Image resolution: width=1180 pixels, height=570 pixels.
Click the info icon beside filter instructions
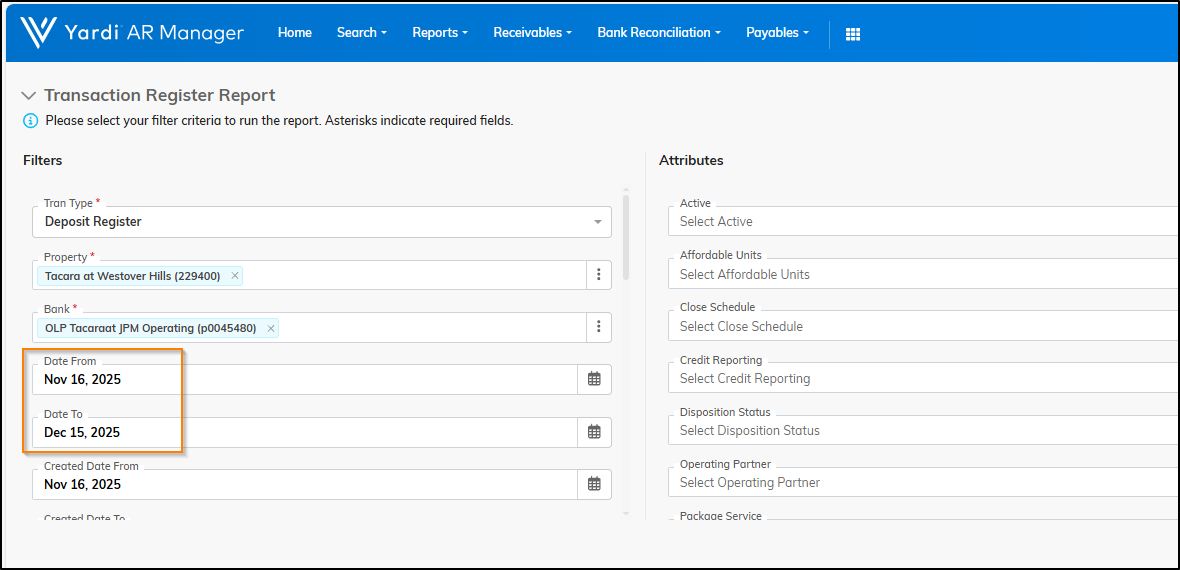tap(31, 121)
